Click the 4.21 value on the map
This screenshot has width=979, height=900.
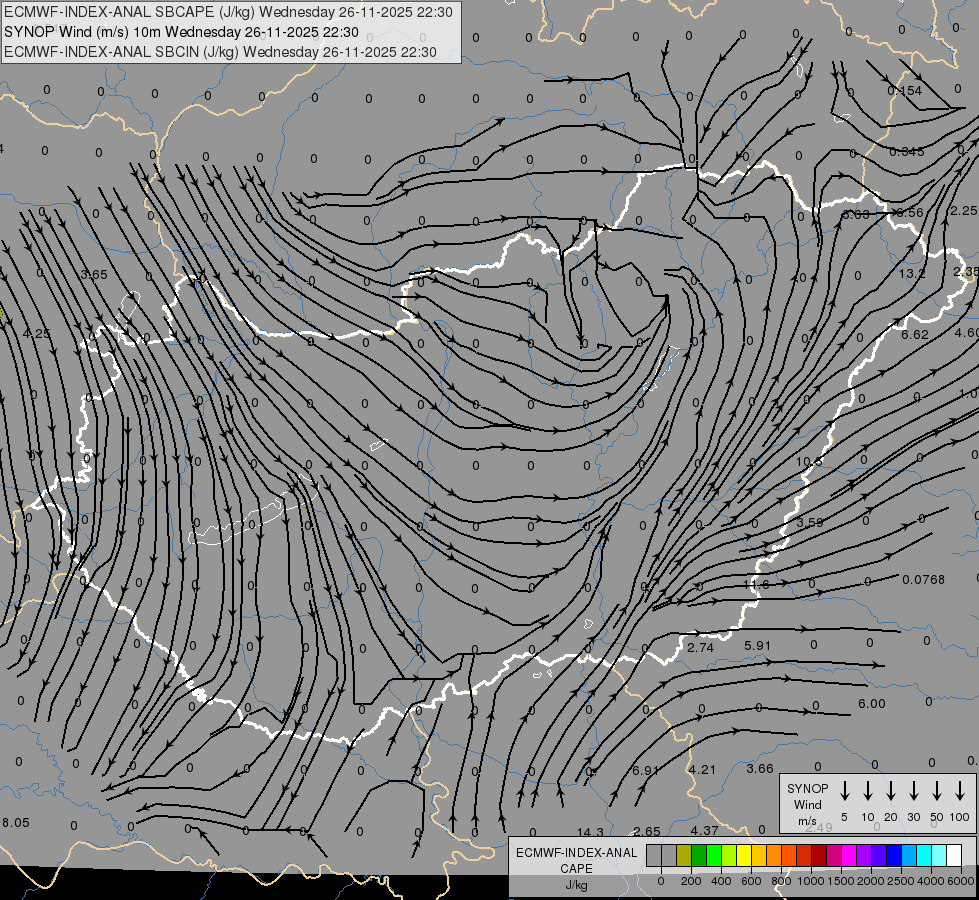[x=702, y=769]
